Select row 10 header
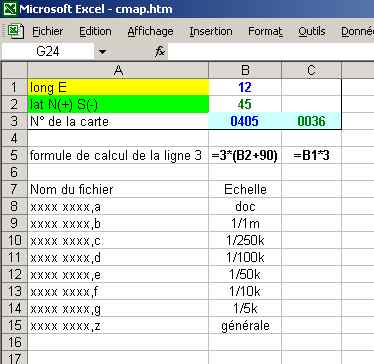Image resolution: width=374 pixels, height=364 pixels. [14, 240]
